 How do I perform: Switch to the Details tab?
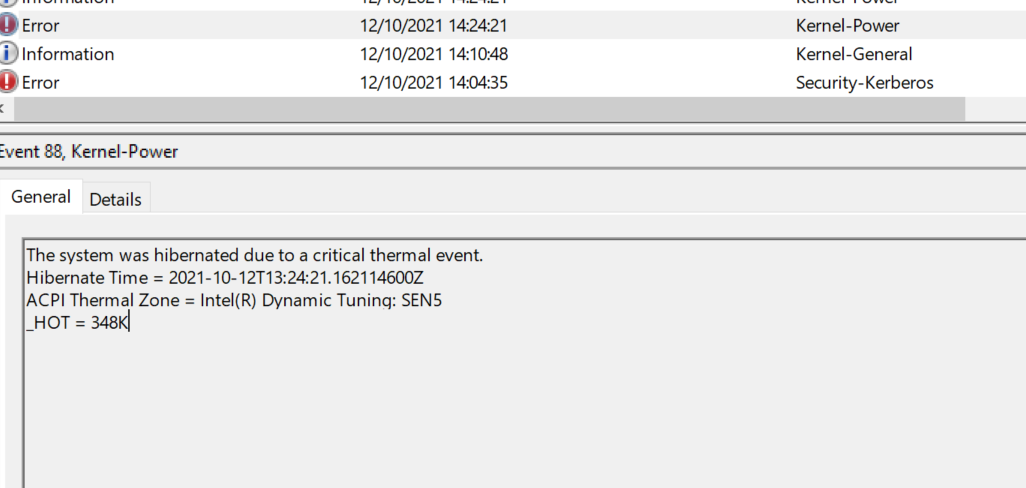click(115, 199)
